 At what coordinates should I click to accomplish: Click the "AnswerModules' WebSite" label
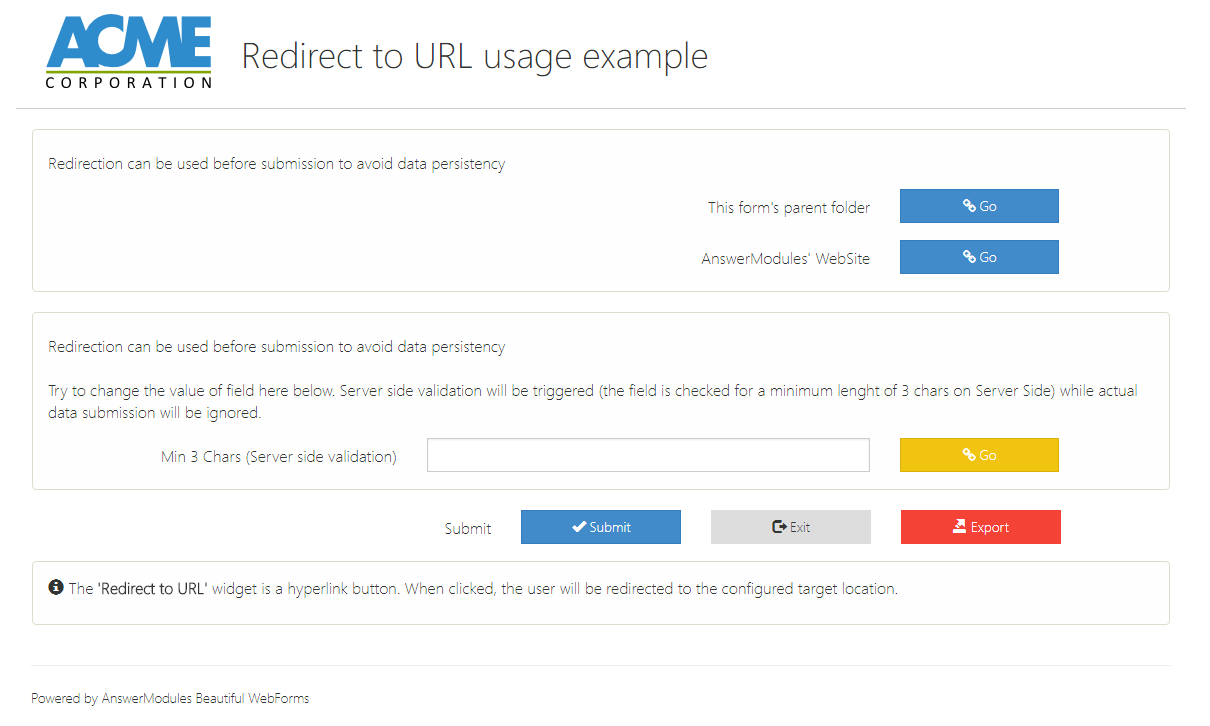tap(785, 259)
